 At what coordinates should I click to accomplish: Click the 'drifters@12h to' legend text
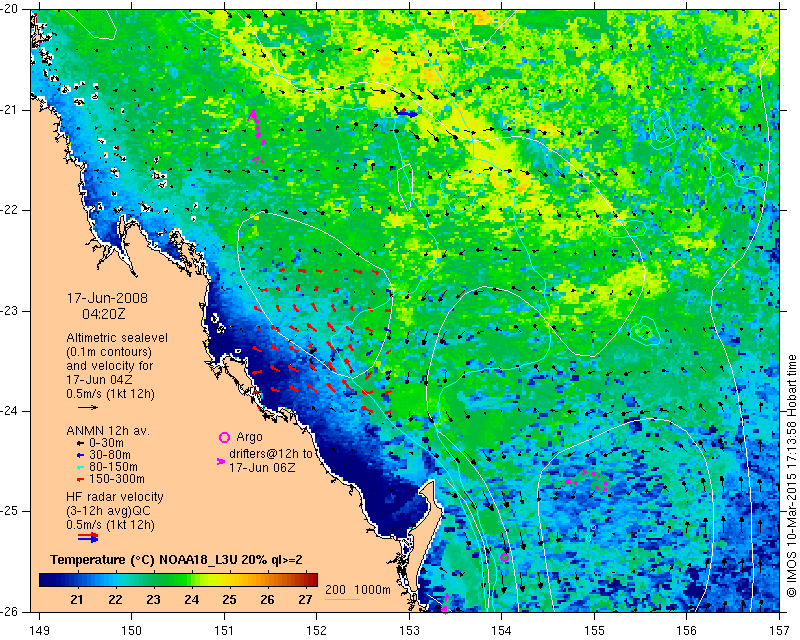(270, 453)
